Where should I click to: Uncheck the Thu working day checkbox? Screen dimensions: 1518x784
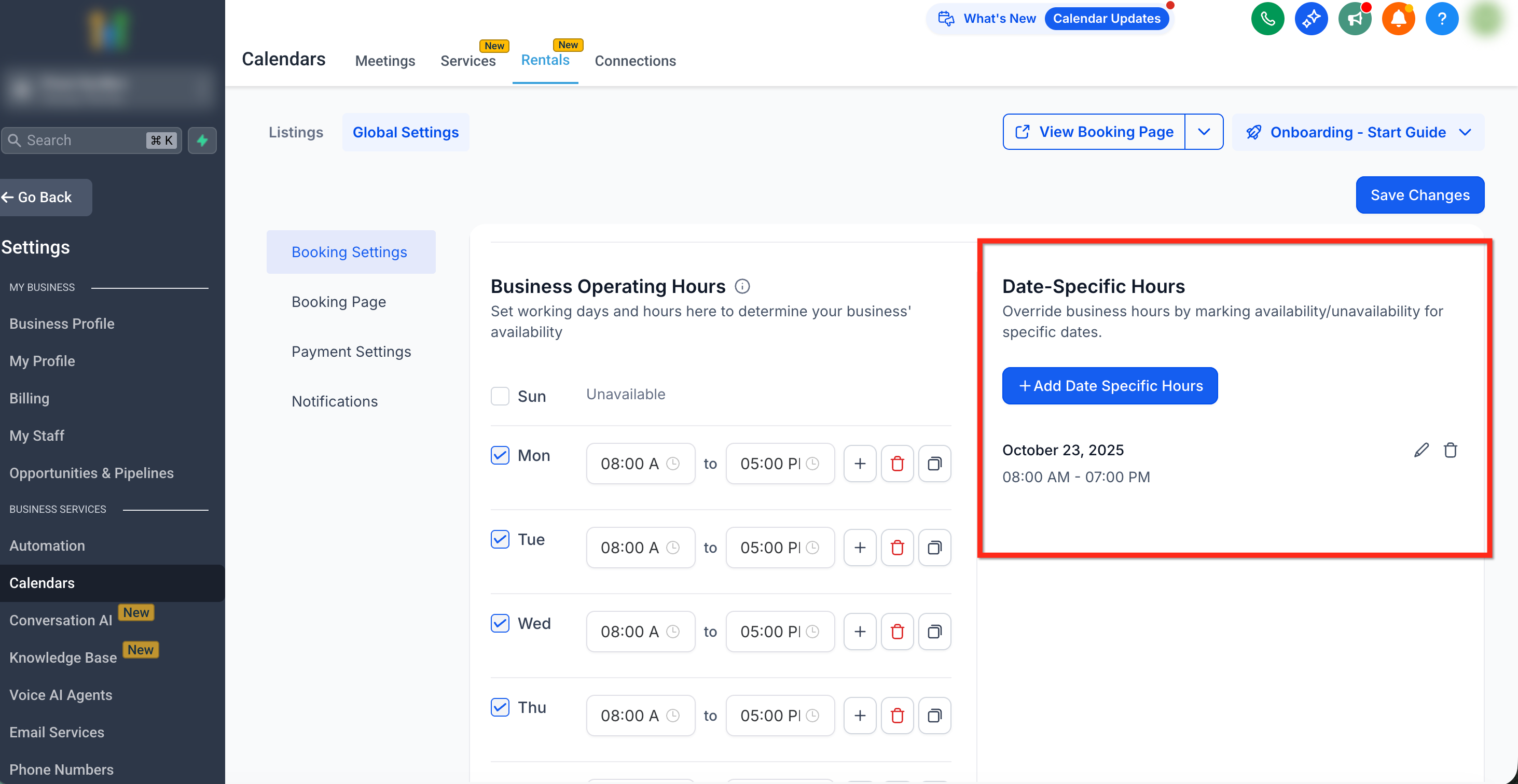(500, 707)
